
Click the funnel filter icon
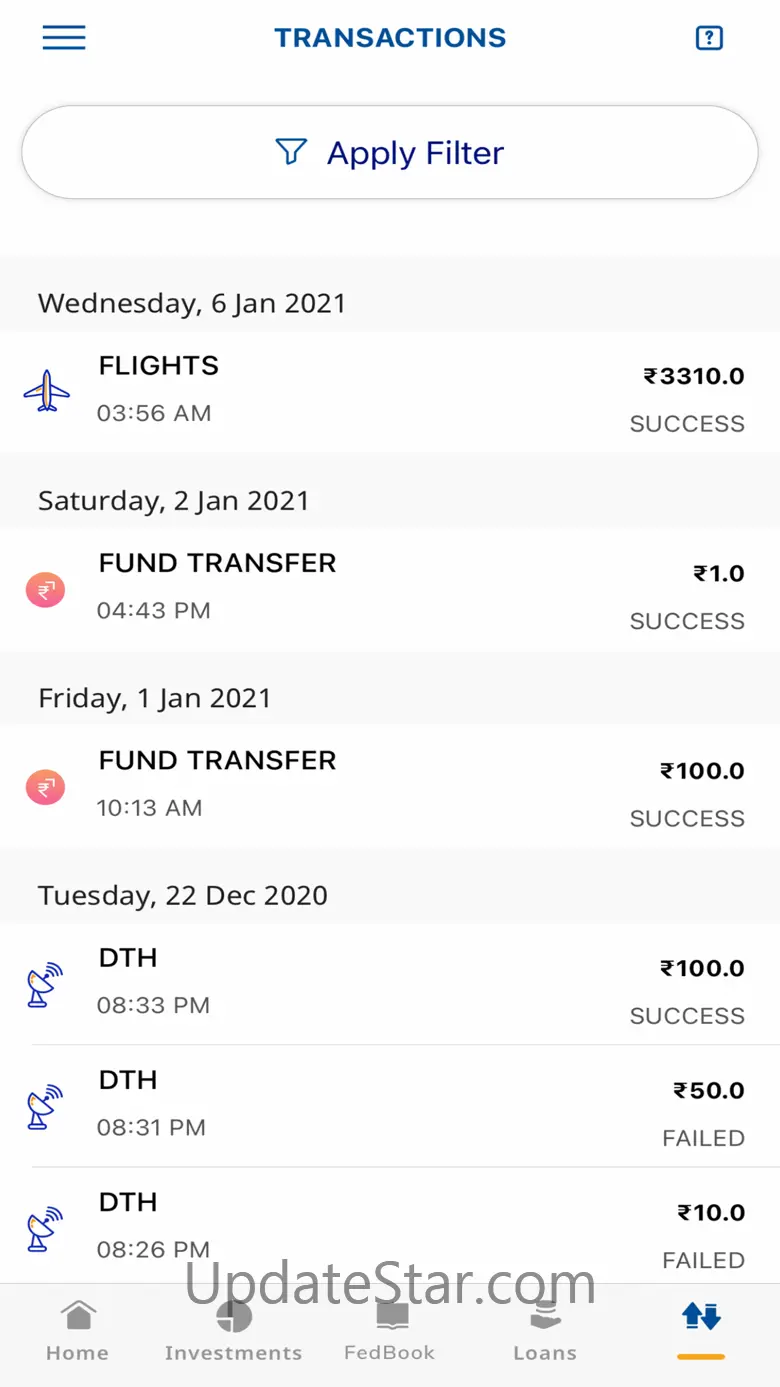(291, 152)
